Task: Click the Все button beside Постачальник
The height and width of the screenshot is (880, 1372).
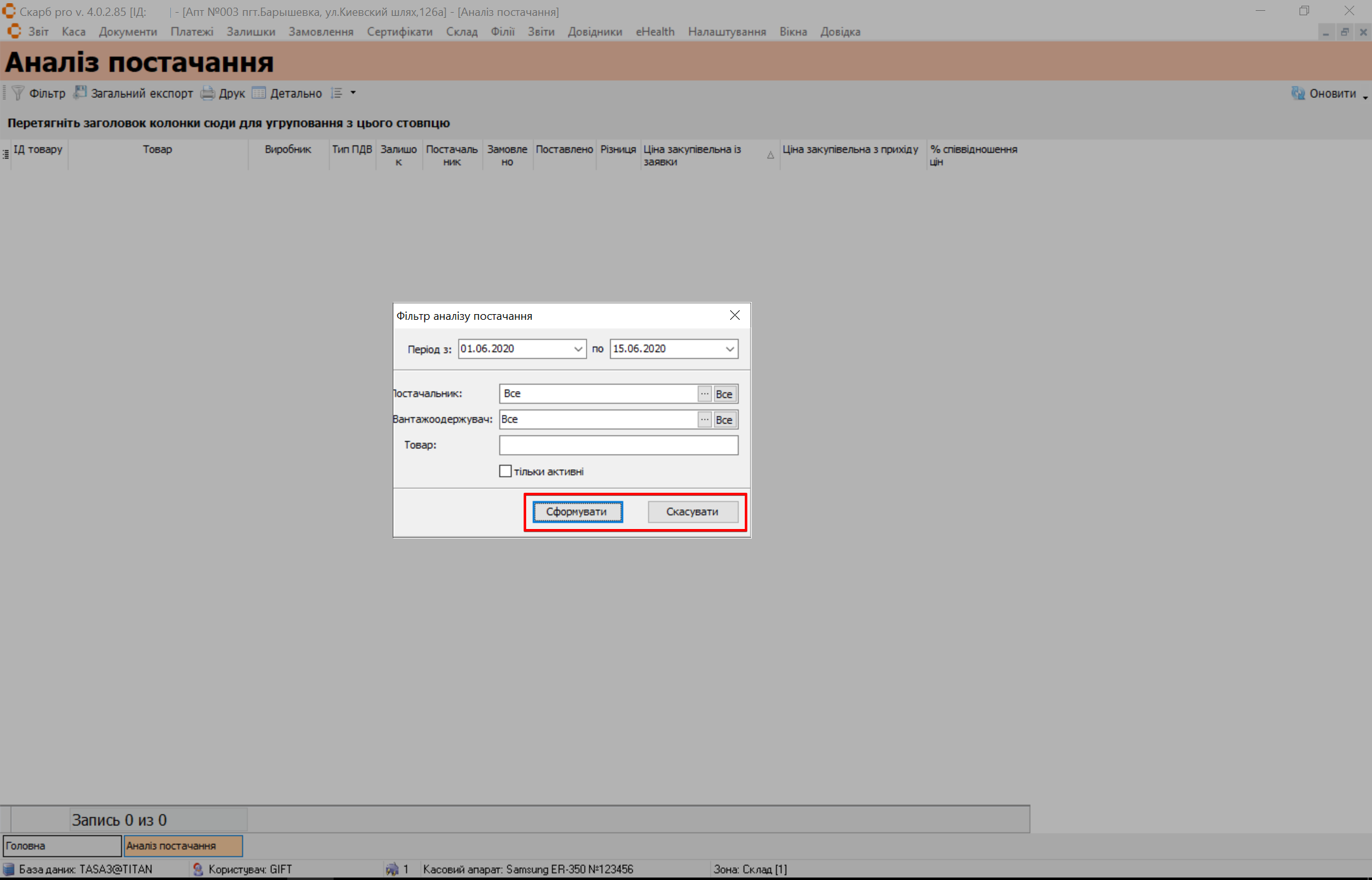Action: pos(724,394)
